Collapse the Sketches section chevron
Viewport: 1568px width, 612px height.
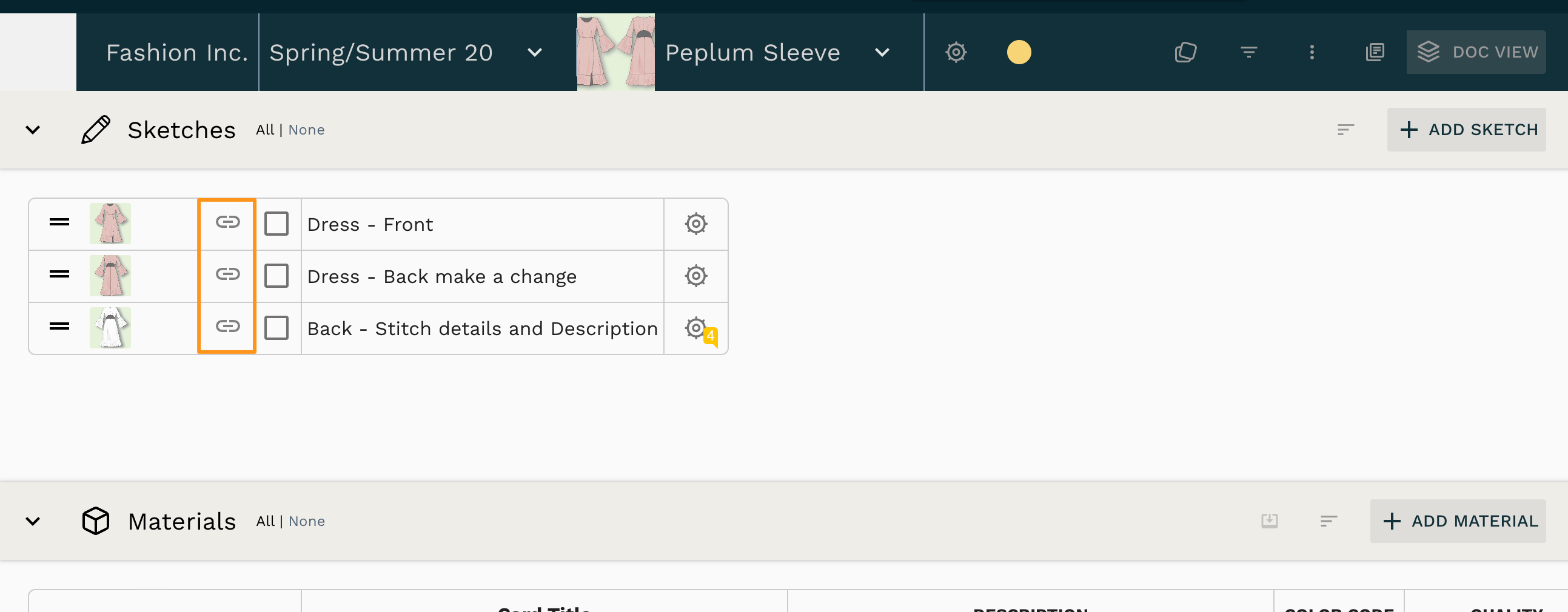pos(33,130)
